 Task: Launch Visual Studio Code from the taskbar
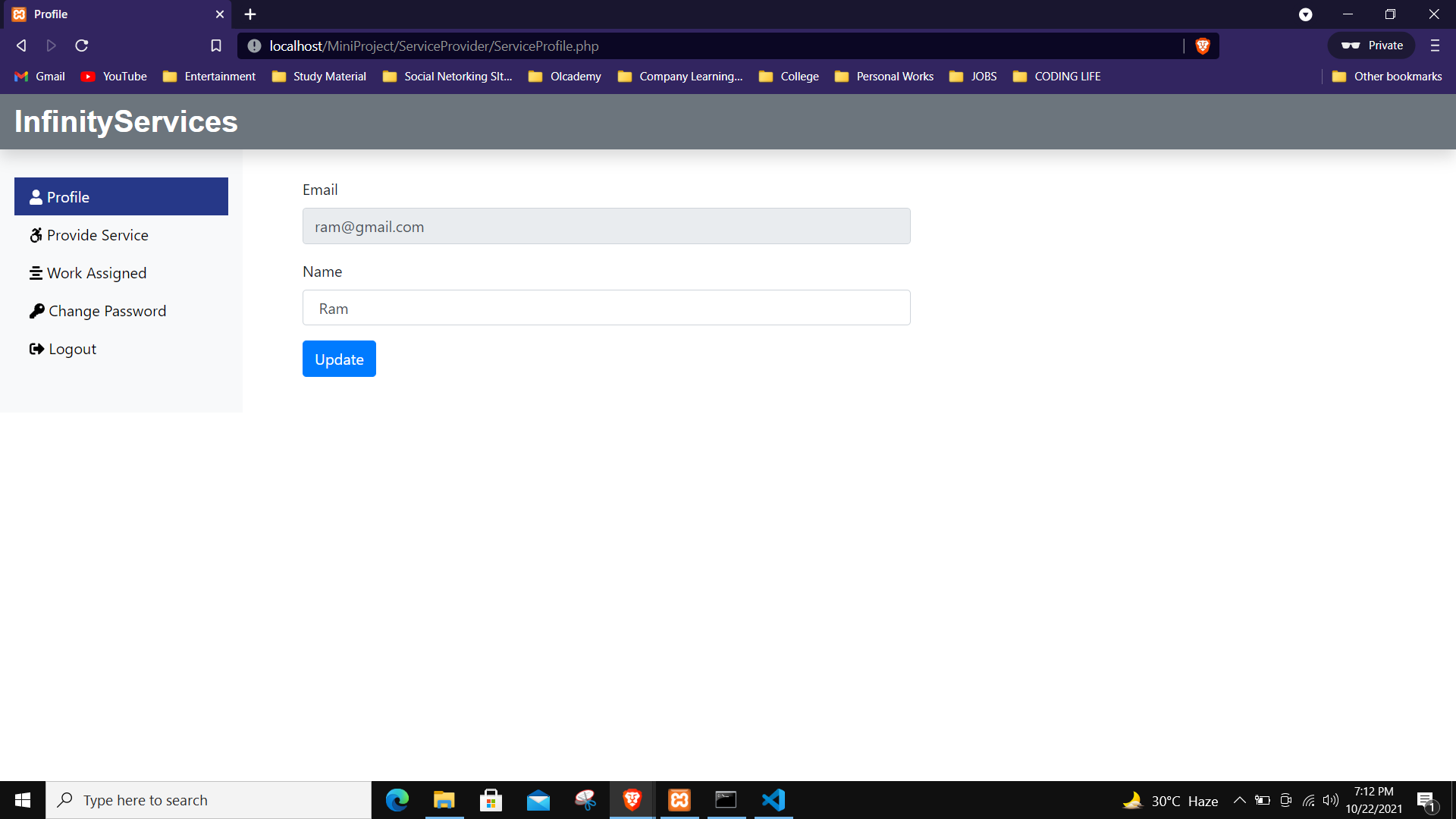(773, 799)
